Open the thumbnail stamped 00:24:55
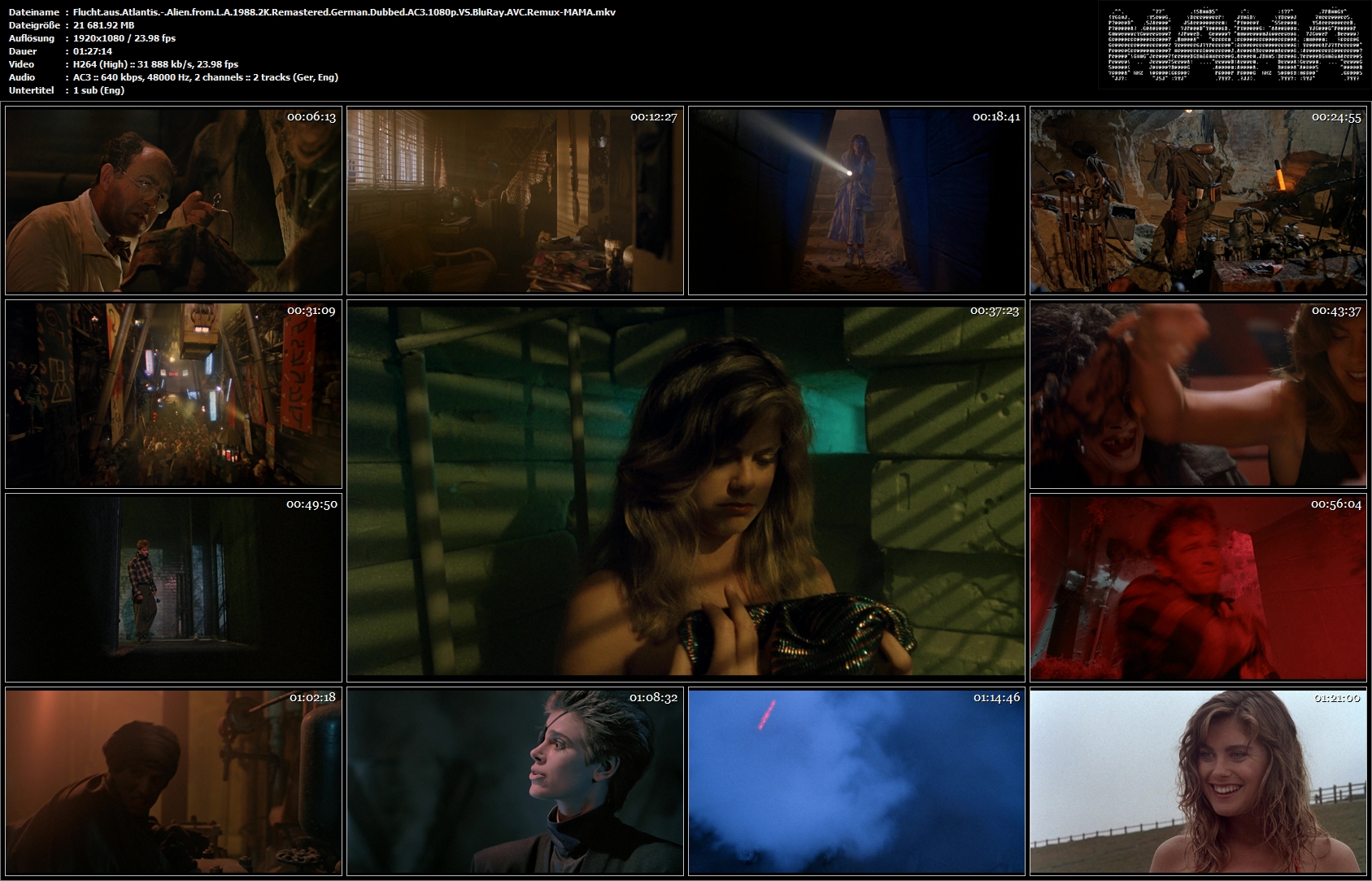 point(1198,200)
